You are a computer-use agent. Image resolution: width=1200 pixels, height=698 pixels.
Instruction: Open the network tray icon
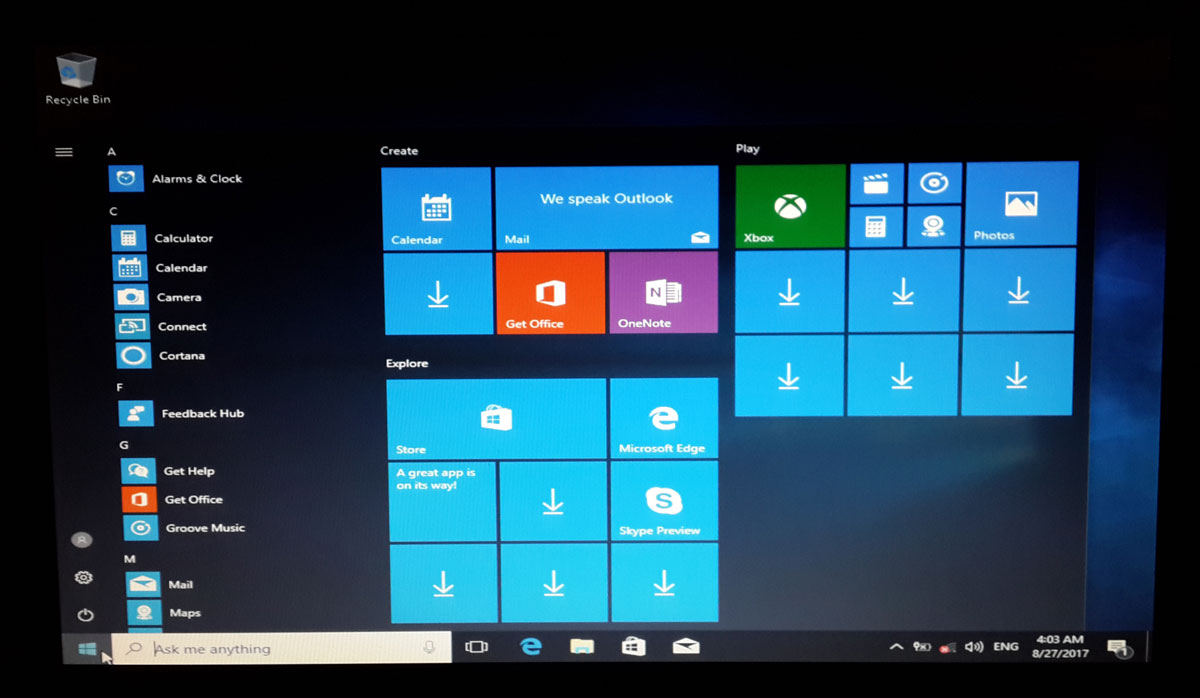pyautogui.click(x=947, y=649)
